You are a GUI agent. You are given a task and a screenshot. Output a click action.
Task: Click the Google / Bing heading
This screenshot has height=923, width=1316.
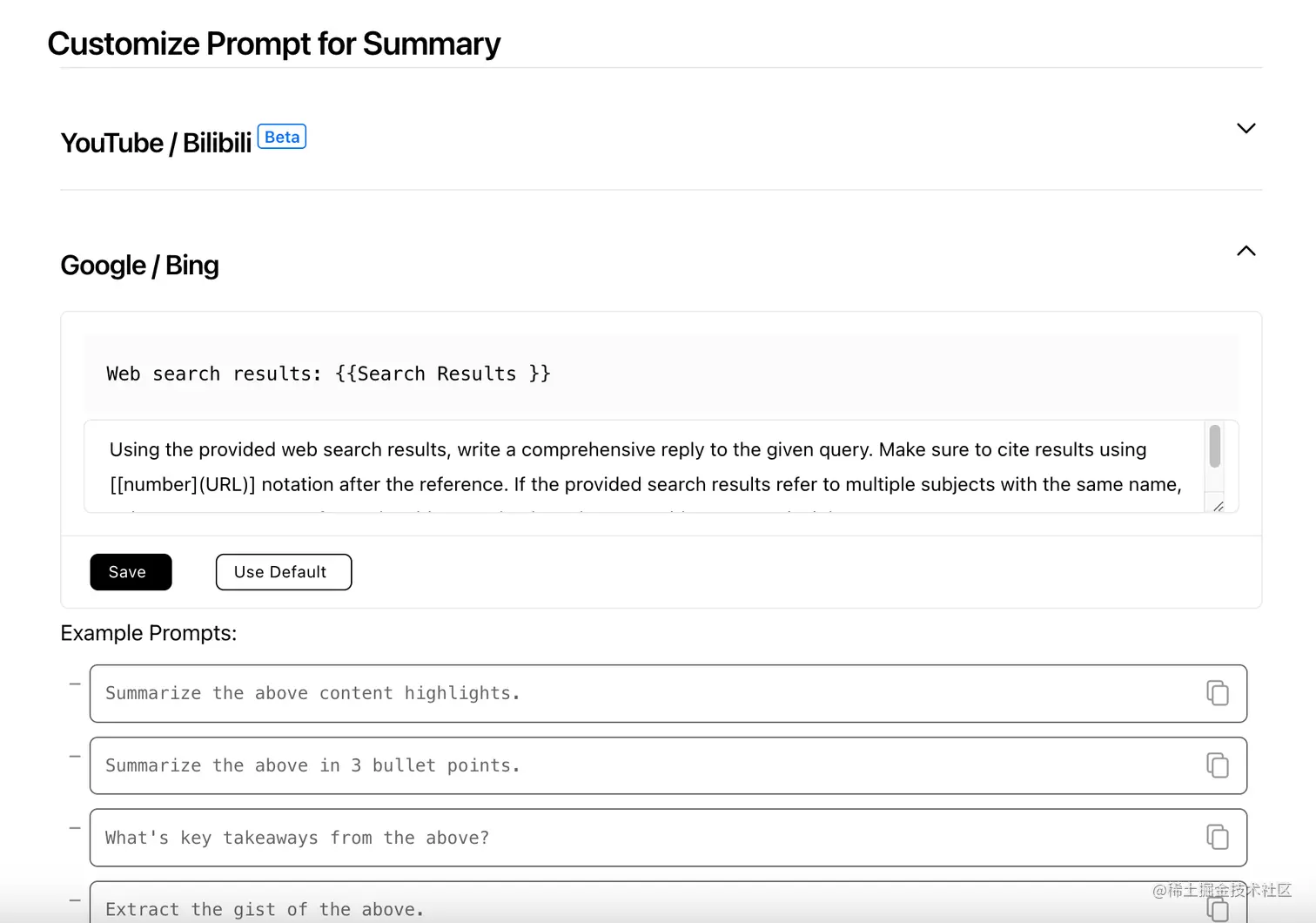click(140, 266)
